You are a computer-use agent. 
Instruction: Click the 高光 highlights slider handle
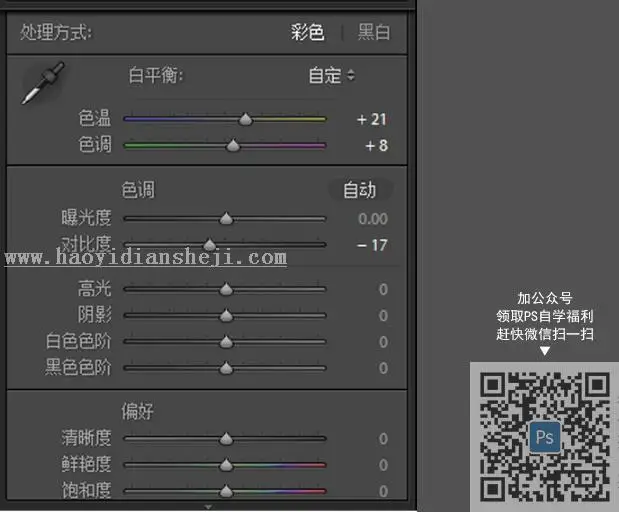[x=226, y=289]
